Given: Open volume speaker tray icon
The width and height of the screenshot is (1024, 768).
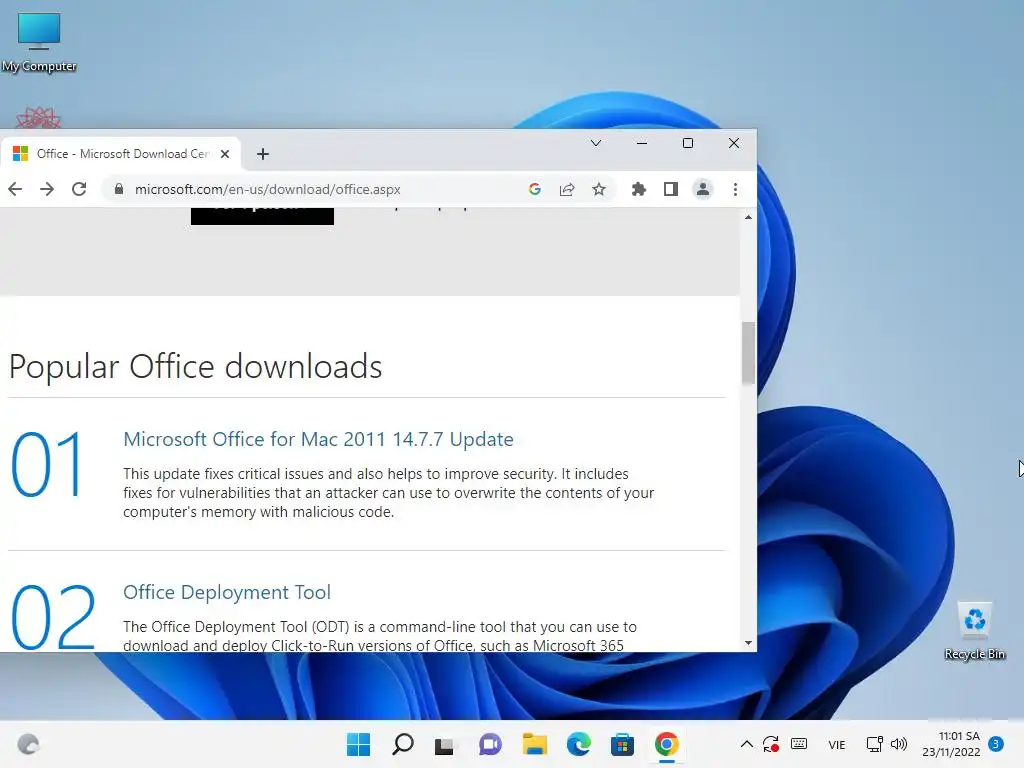Looking at the screenshot, I should coord(899,744).
